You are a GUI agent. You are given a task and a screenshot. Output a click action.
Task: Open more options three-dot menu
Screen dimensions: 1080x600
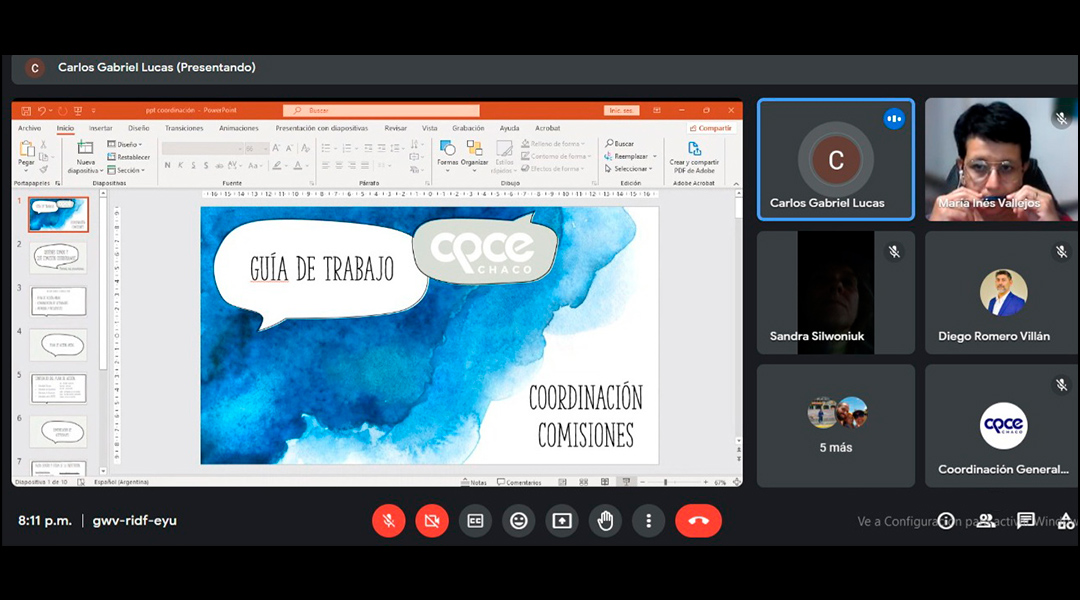pyautogui.click(x=648, y=521)
